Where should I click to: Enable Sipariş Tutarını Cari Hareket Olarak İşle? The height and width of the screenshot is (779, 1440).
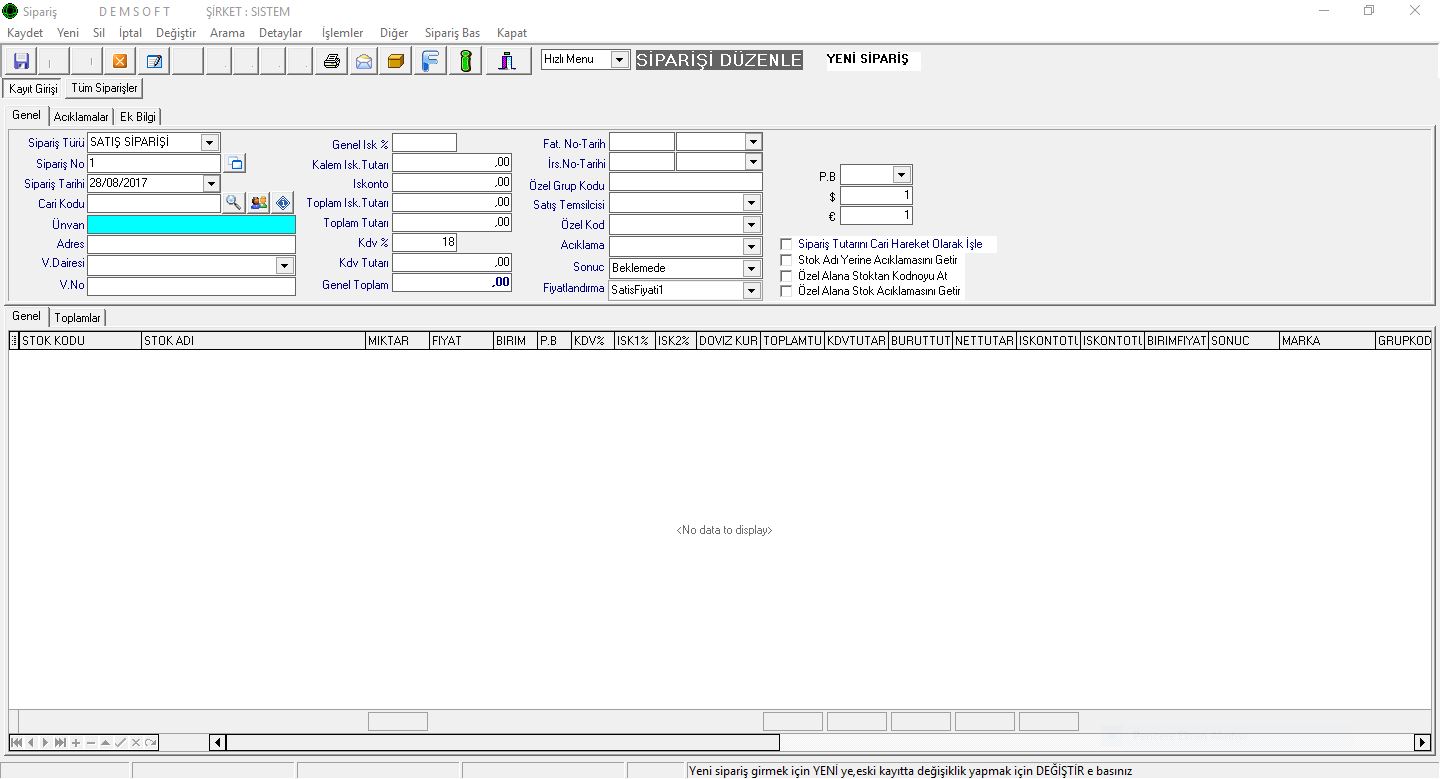[x=786, y=244]
